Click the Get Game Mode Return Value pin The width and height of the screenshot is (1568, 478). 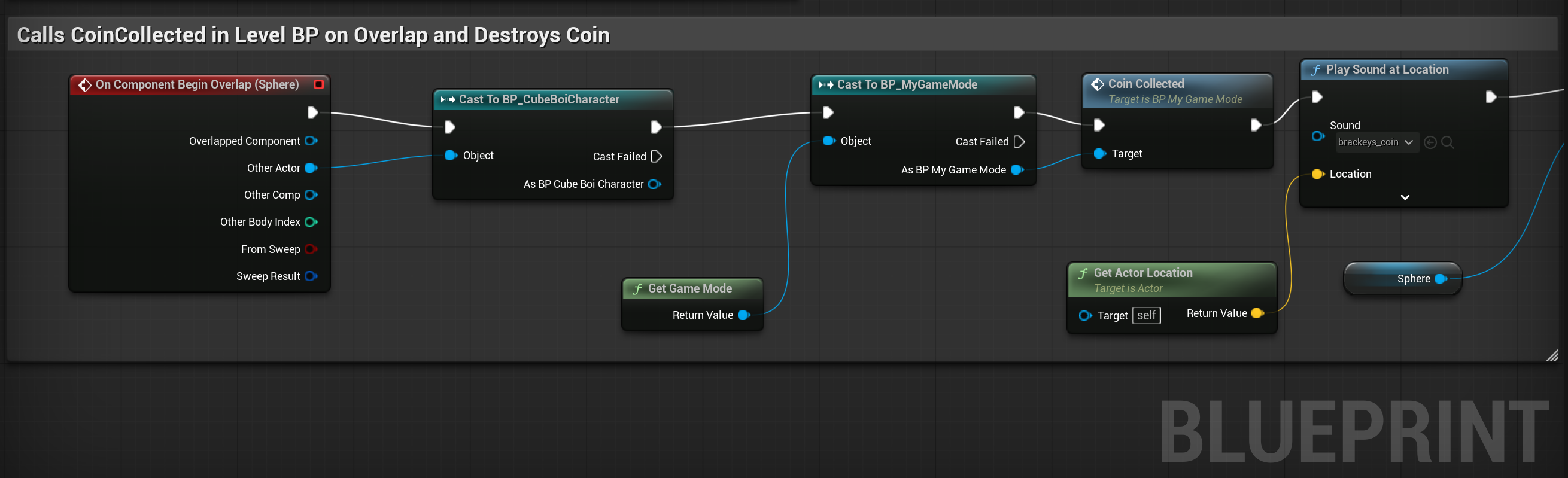[x=743, y=315]
